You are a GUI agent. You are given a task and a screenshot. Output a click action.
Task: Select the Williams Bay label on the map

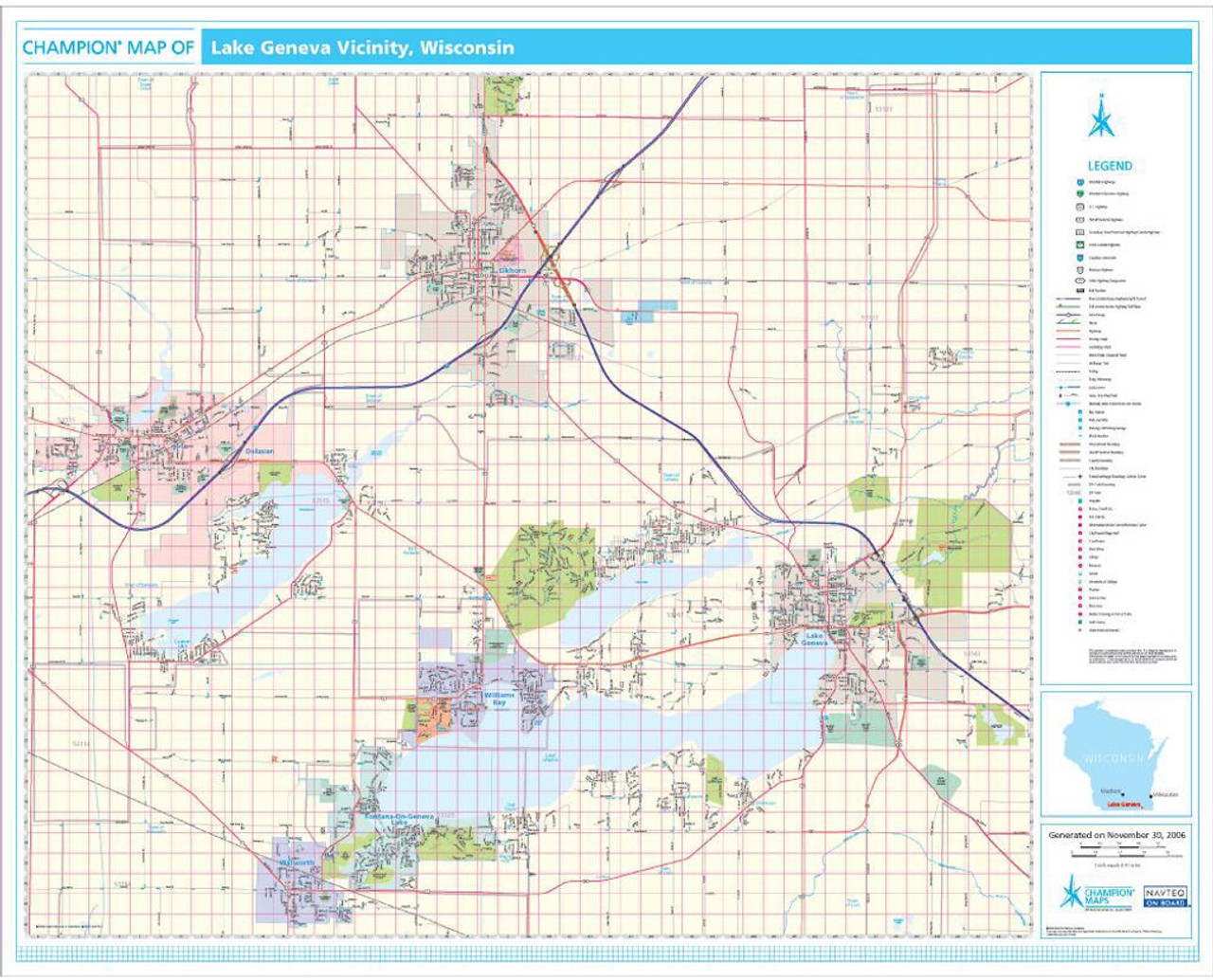coord(499,699)
